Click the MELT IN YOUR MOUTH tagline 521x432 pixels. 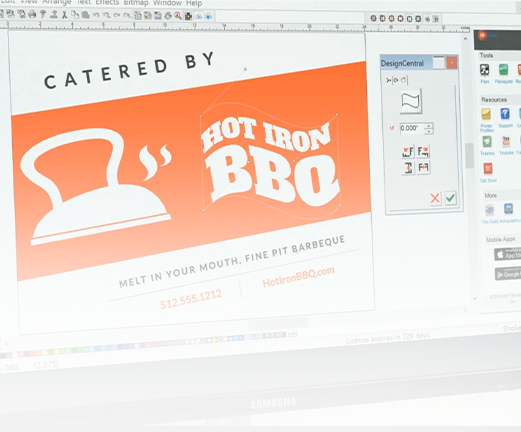232,261
